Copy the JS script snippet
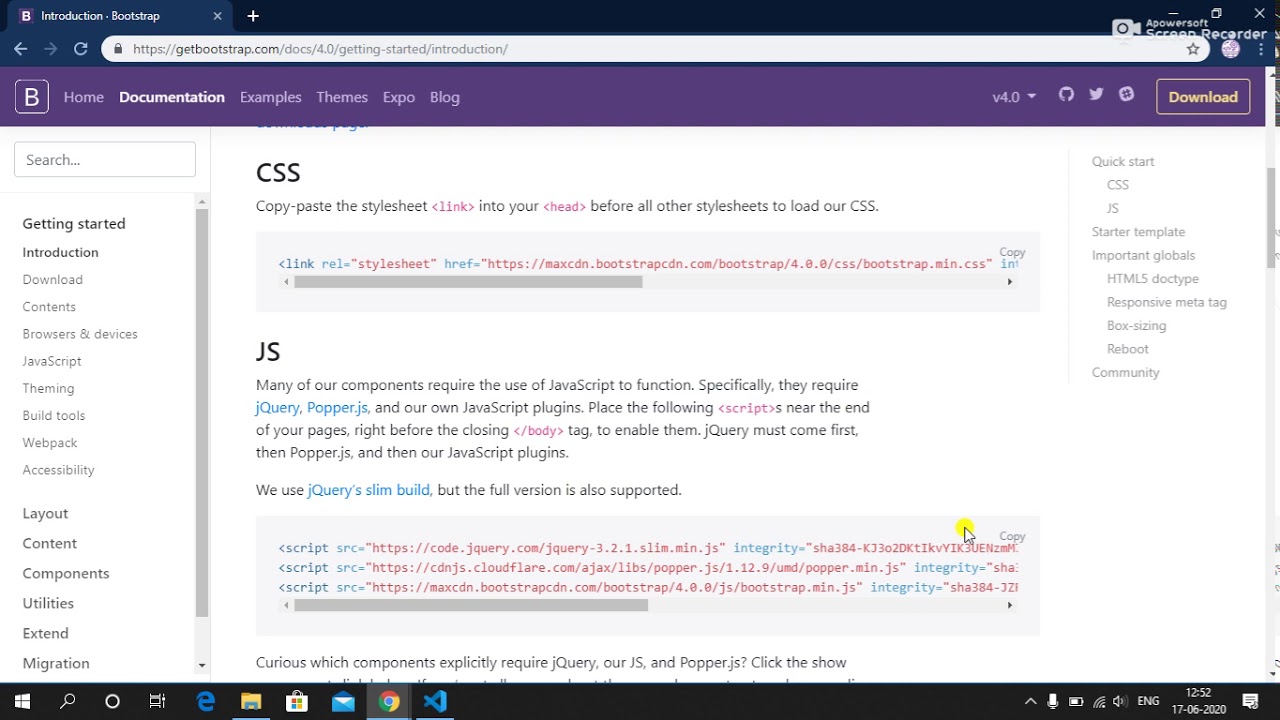This screenshot has height=720, width=1280. pyautogui.click(x=1012, y=536)
